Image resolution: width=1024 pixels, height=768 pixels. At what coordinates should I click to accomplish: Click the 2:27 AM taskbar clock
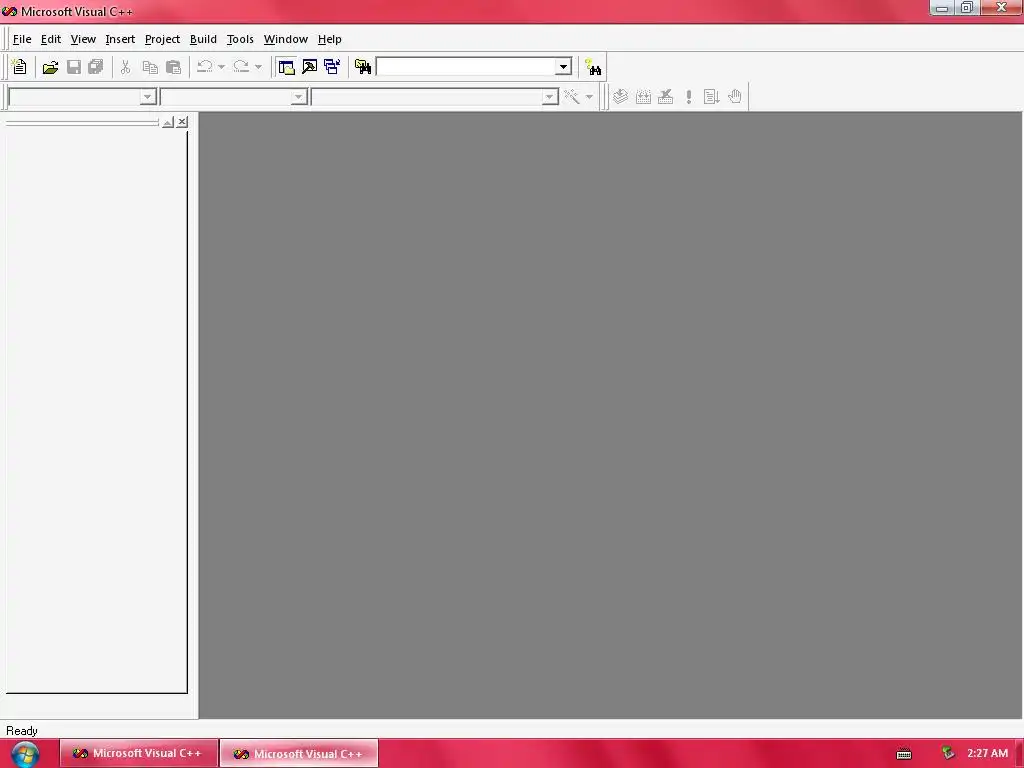coord(987,753)
